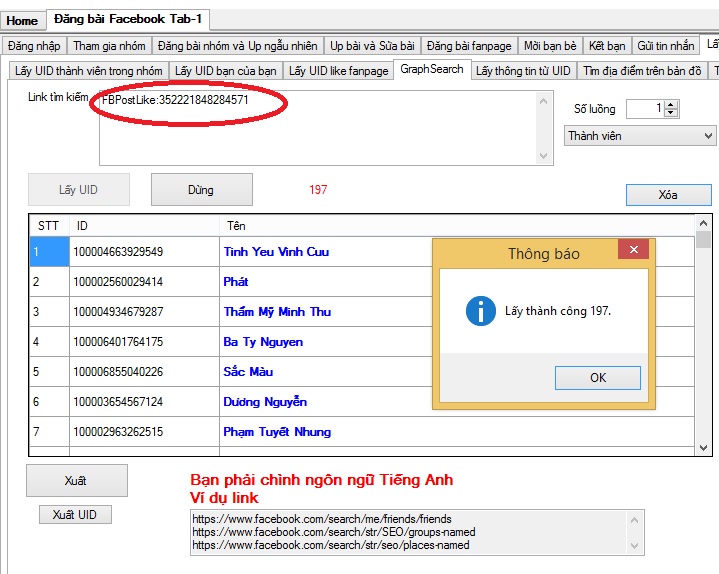Viewport: 719px width, 574px height.
Task: Click the search link box scroll-down arrow
Action: (x=544, y=156)
